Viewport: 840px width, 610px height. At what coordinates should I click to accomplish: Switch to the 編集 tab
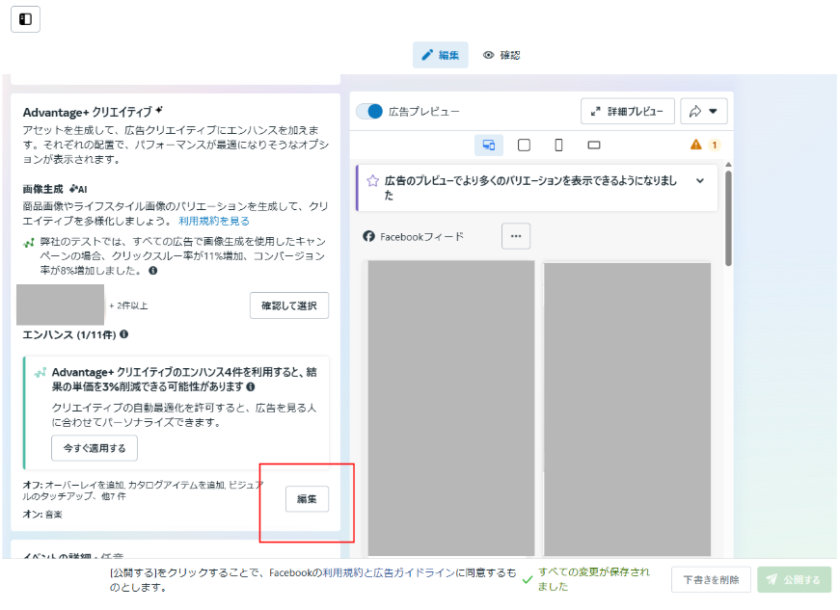440,55
